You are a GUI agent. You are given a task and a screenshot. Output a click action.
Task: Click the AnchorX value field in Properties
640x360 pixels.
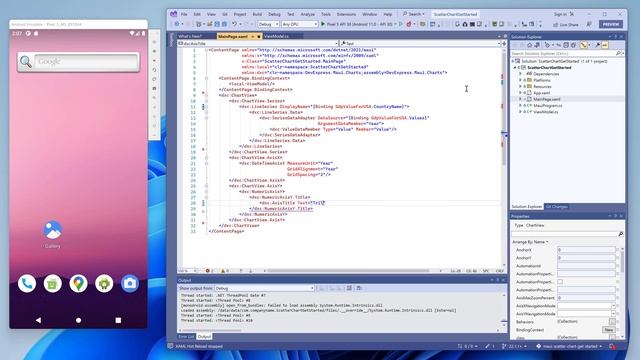coord(586,250)
